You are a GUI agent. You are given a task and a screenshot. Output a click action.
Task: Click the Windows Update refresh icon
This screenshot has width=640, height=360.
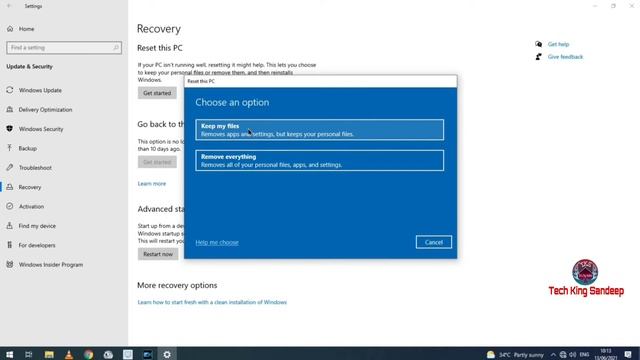coord(10,90)
